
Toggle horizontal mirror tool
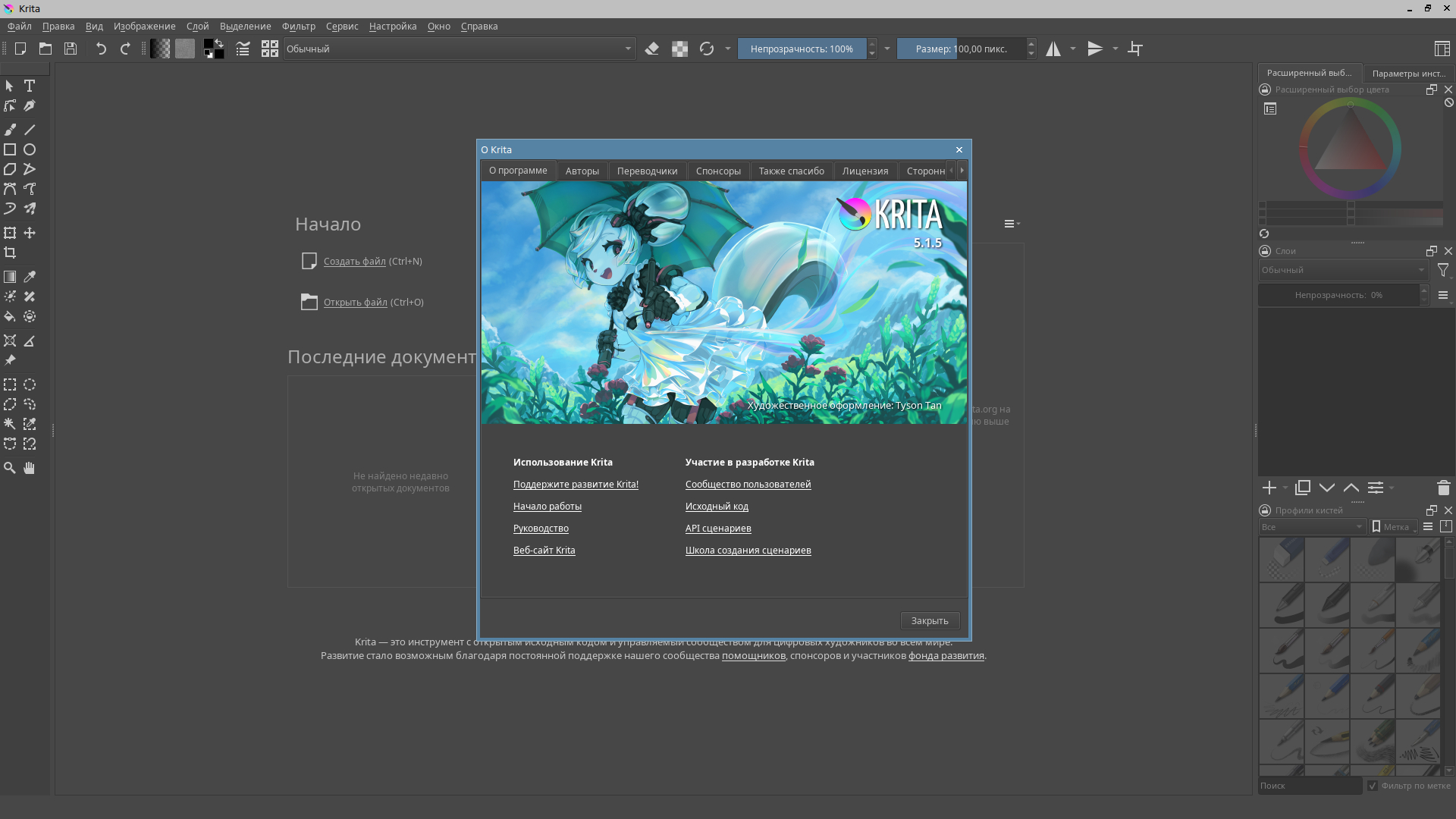(x=1053, y=49)
